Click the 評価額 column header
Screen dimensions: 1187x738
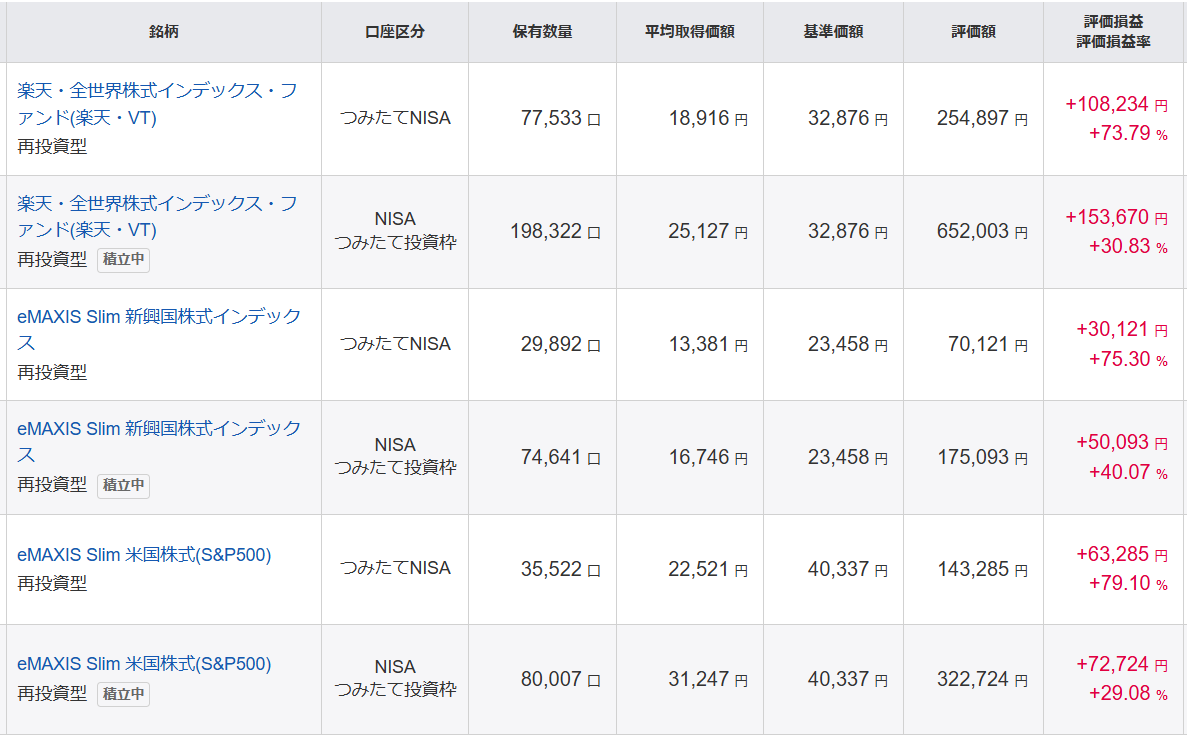coord(973,31)
